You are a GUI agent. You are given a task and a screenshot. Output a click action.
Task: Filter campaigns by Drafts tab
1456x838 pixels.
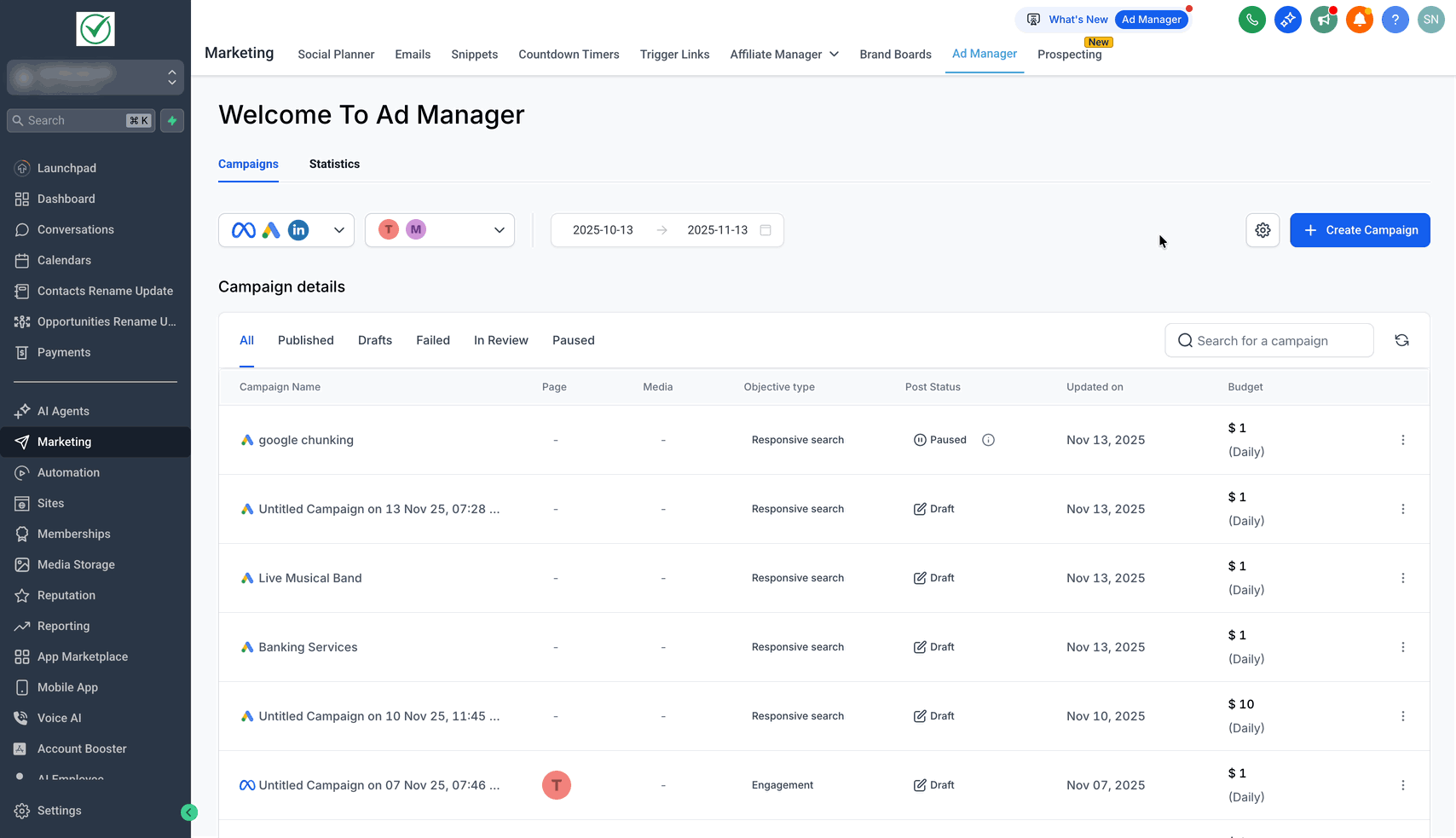click(x=375, y=340)
